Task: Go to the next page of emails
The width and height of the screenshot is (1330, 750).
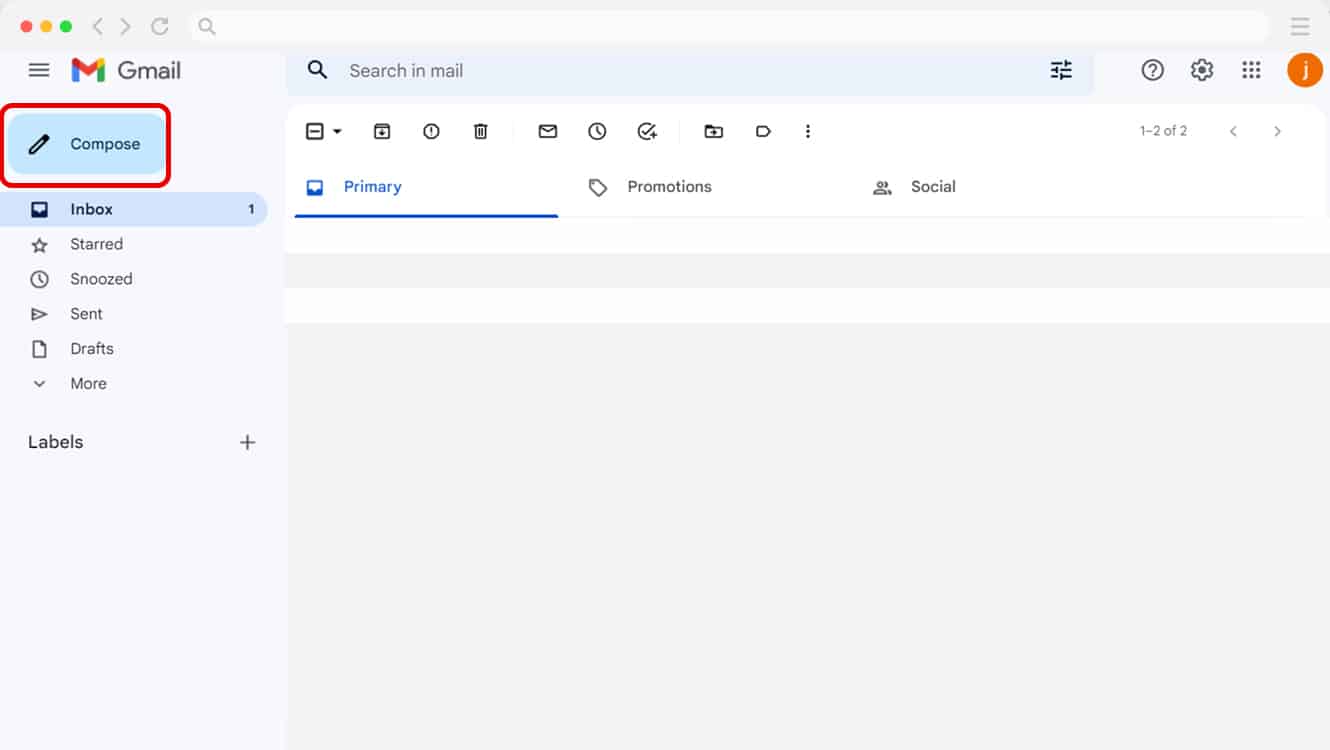Action: [x=1278, y=130]
